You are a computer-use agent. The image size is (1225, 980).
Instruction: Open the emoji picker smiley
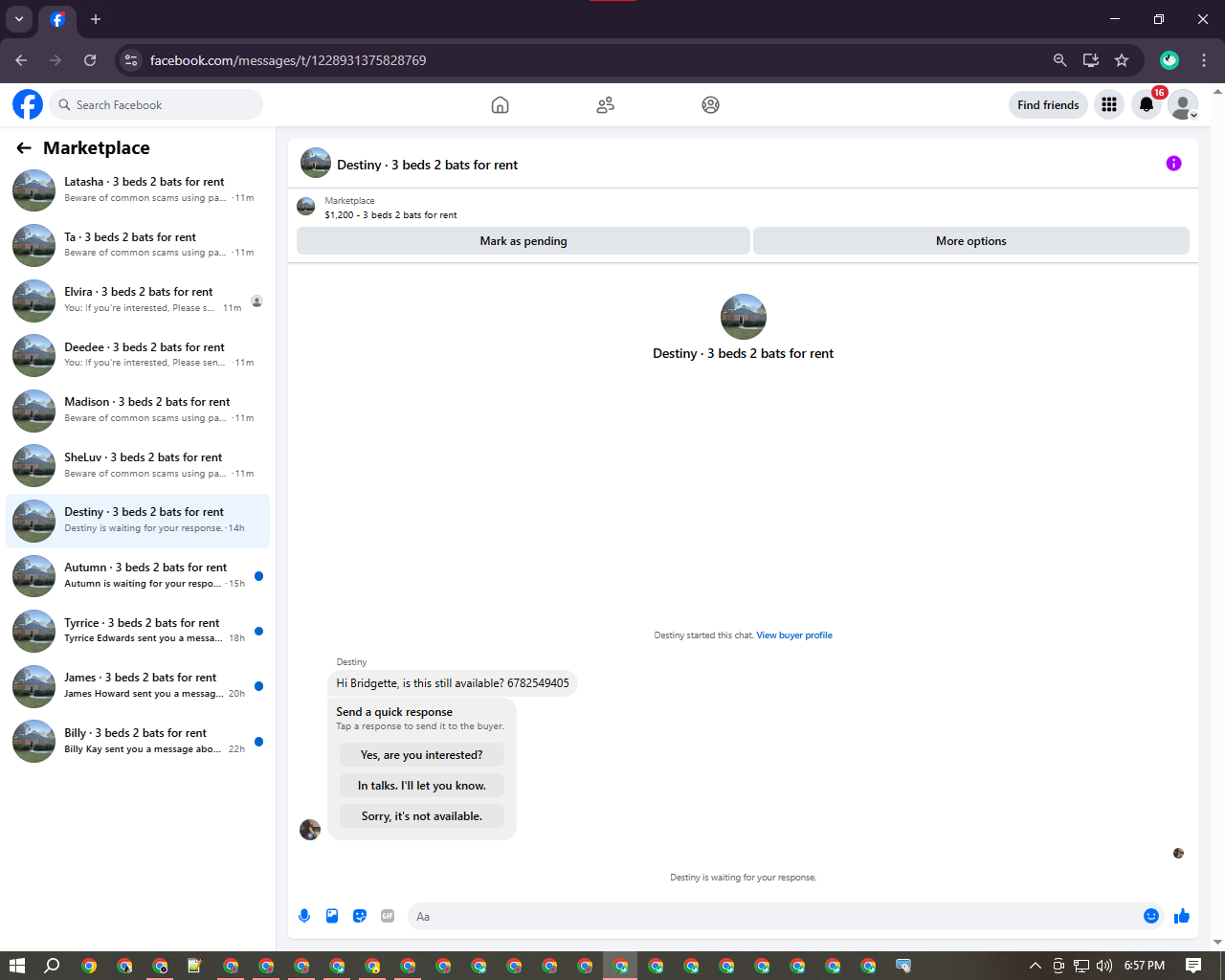[x=1151, y=916]
